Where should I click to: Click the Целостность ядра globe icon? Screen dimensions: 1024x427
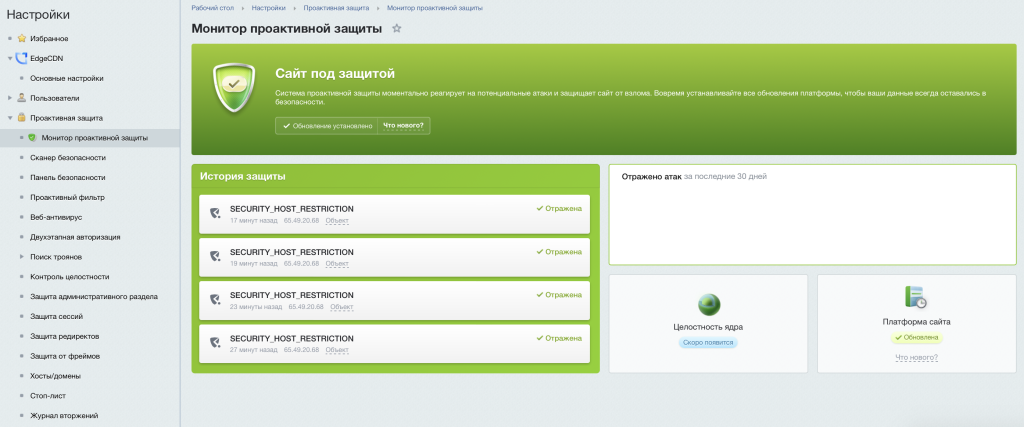pos(709,304)
